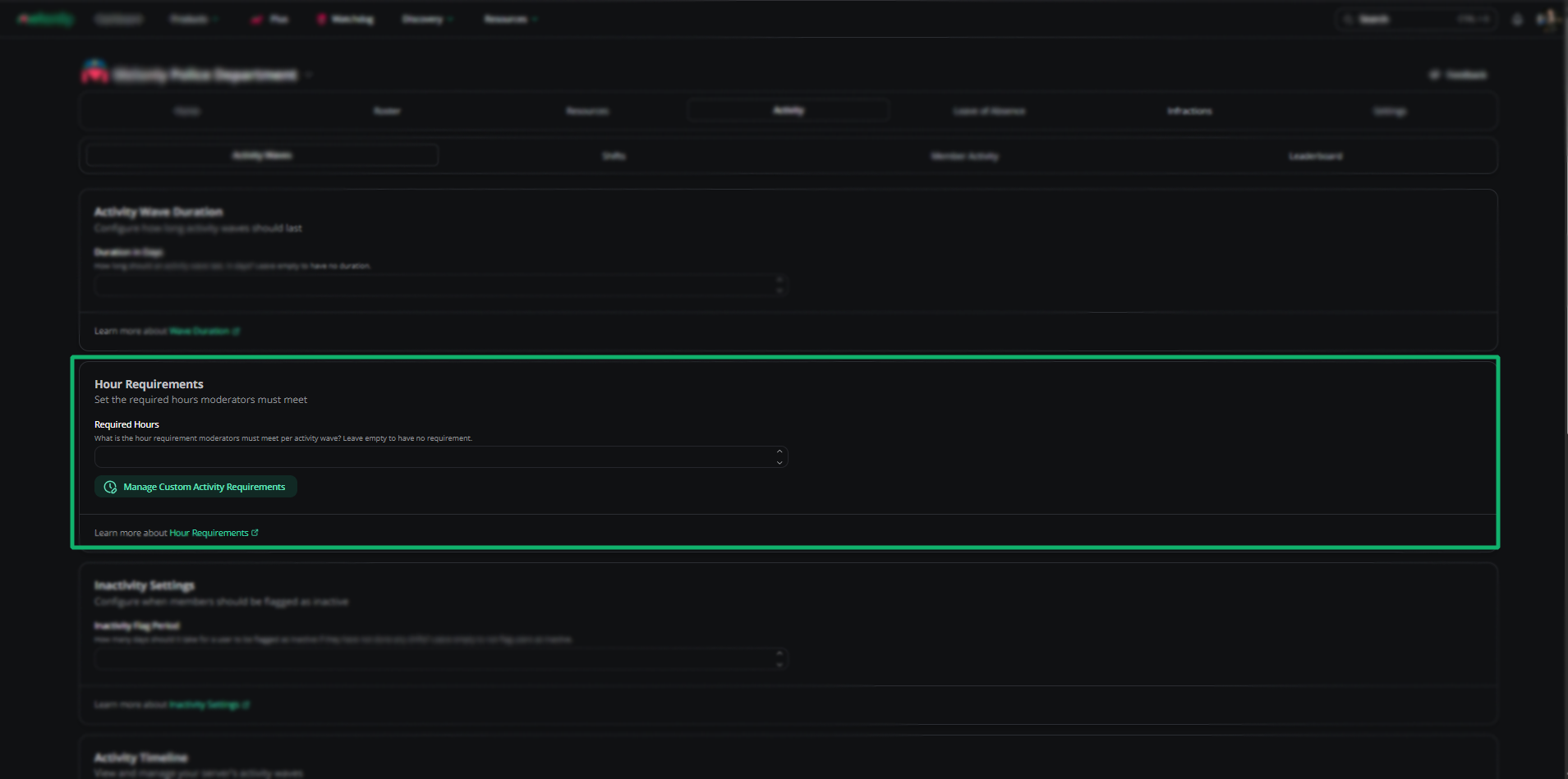Click the Feedback button
Viewport: 1568px width, 779px height.
(x=1458, y=75)
